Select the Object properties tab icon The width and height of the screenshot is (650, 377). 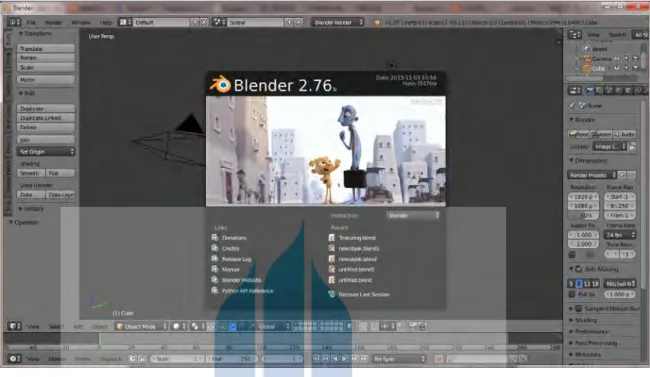coord(628,90)
